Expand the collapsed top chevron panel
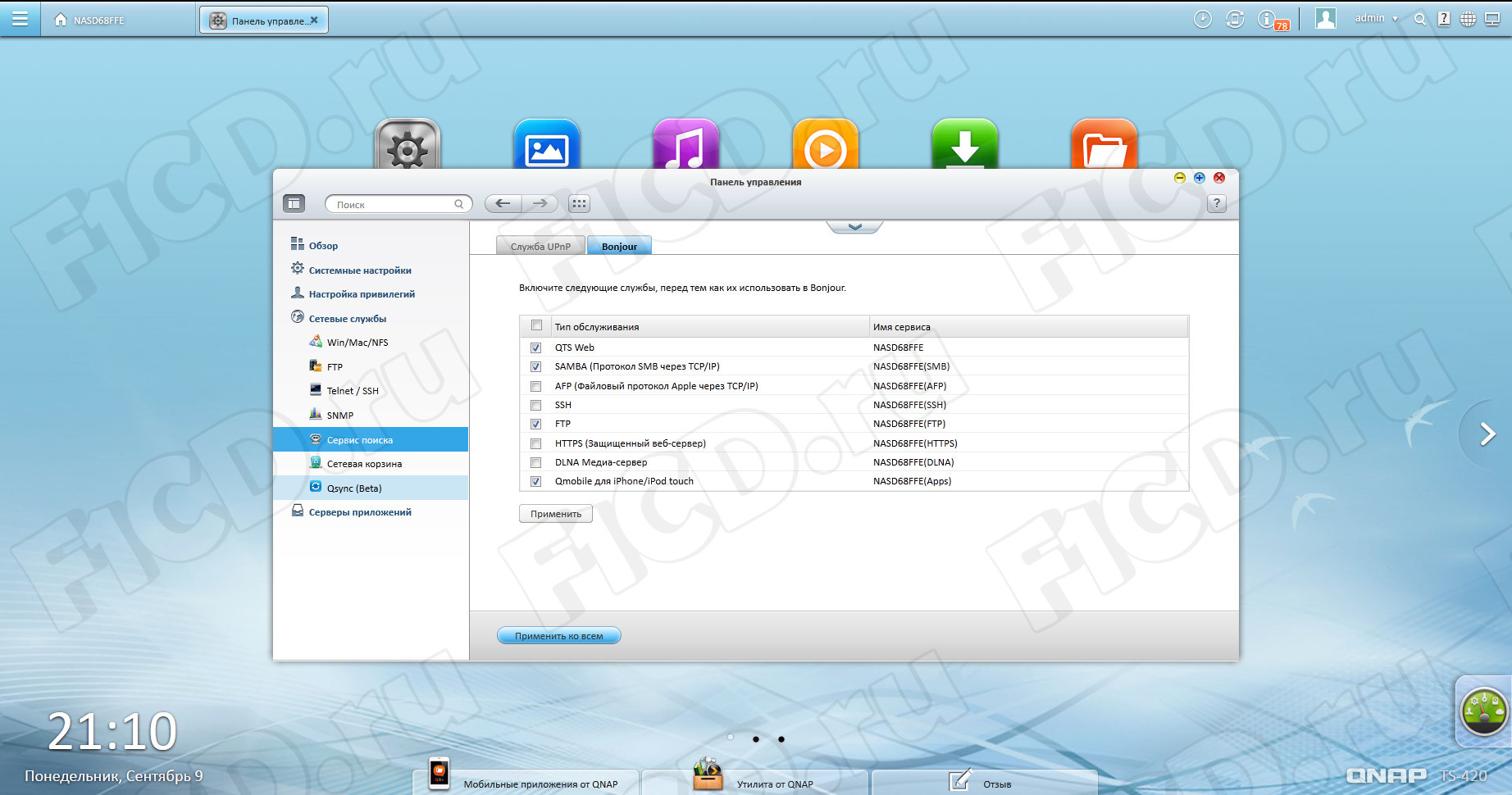The height and width of the screenshot is (795, 1512). [x=854, y=227]
